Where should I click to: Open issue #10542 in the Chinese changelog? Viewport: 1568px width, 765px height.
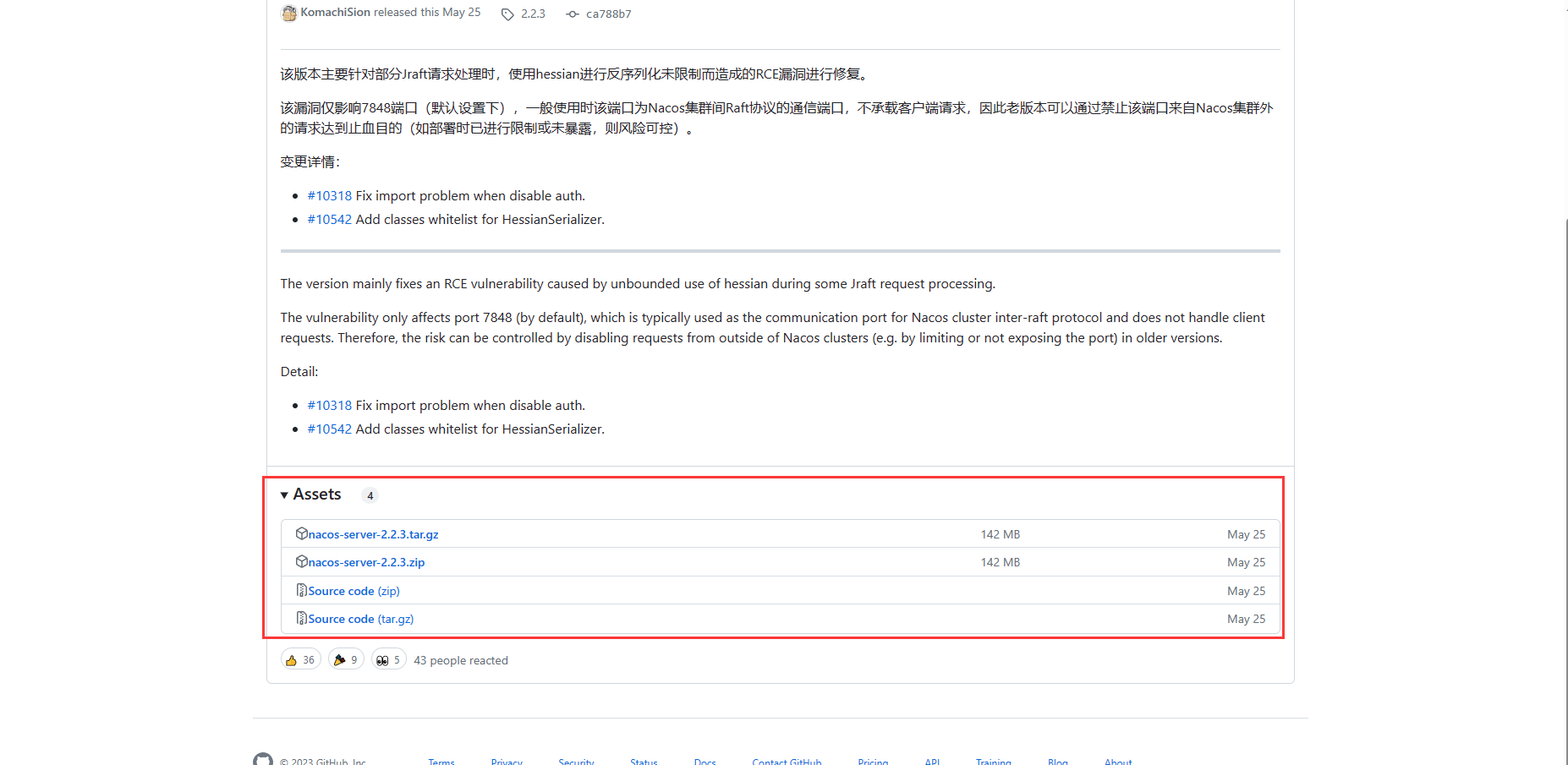click(x=329, y=220)
